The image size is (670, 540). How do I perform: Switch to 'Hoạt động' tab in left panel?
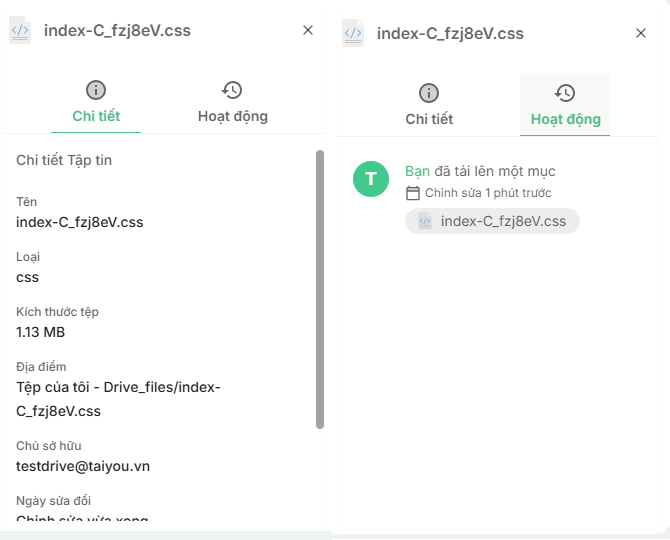232,115
